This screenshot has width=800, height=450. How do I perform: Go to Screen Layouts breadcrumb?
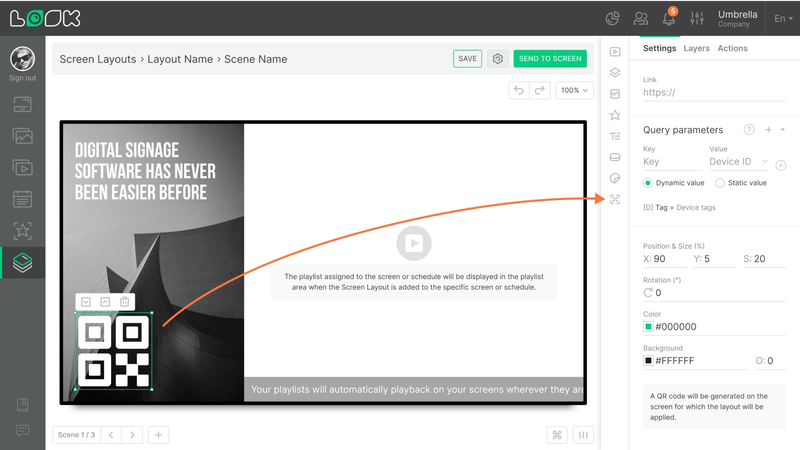pyautogui.click(x=97, y=59)
